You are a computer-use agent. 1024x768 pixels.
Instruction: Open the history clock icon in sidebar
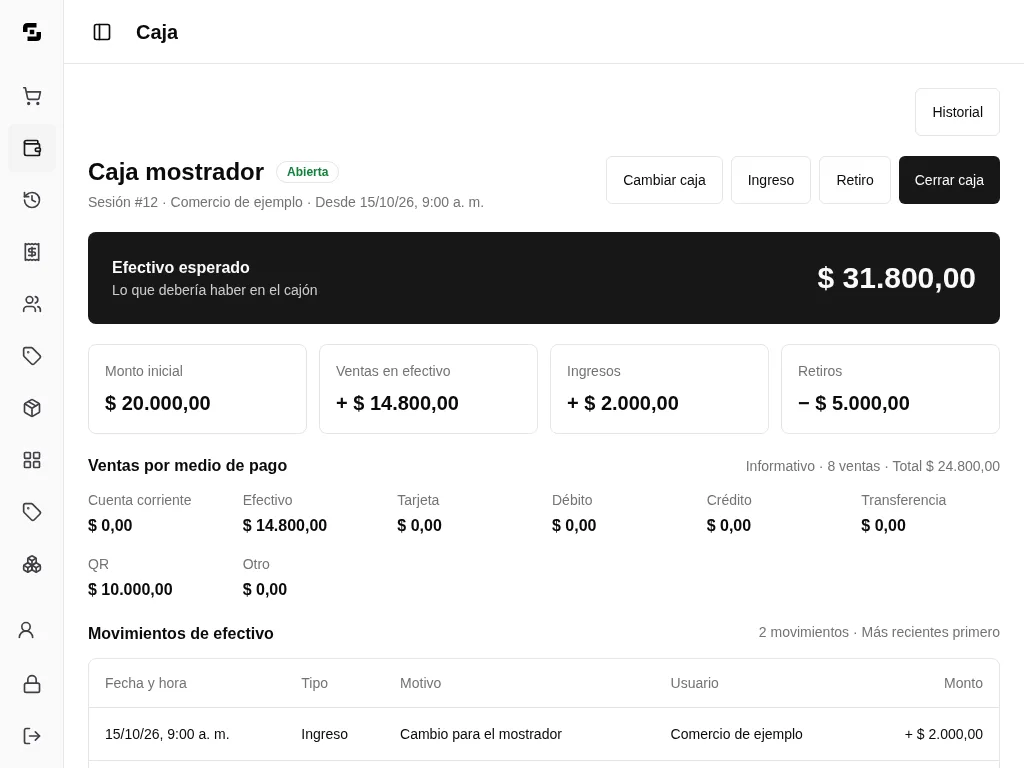tap(32, 200)
